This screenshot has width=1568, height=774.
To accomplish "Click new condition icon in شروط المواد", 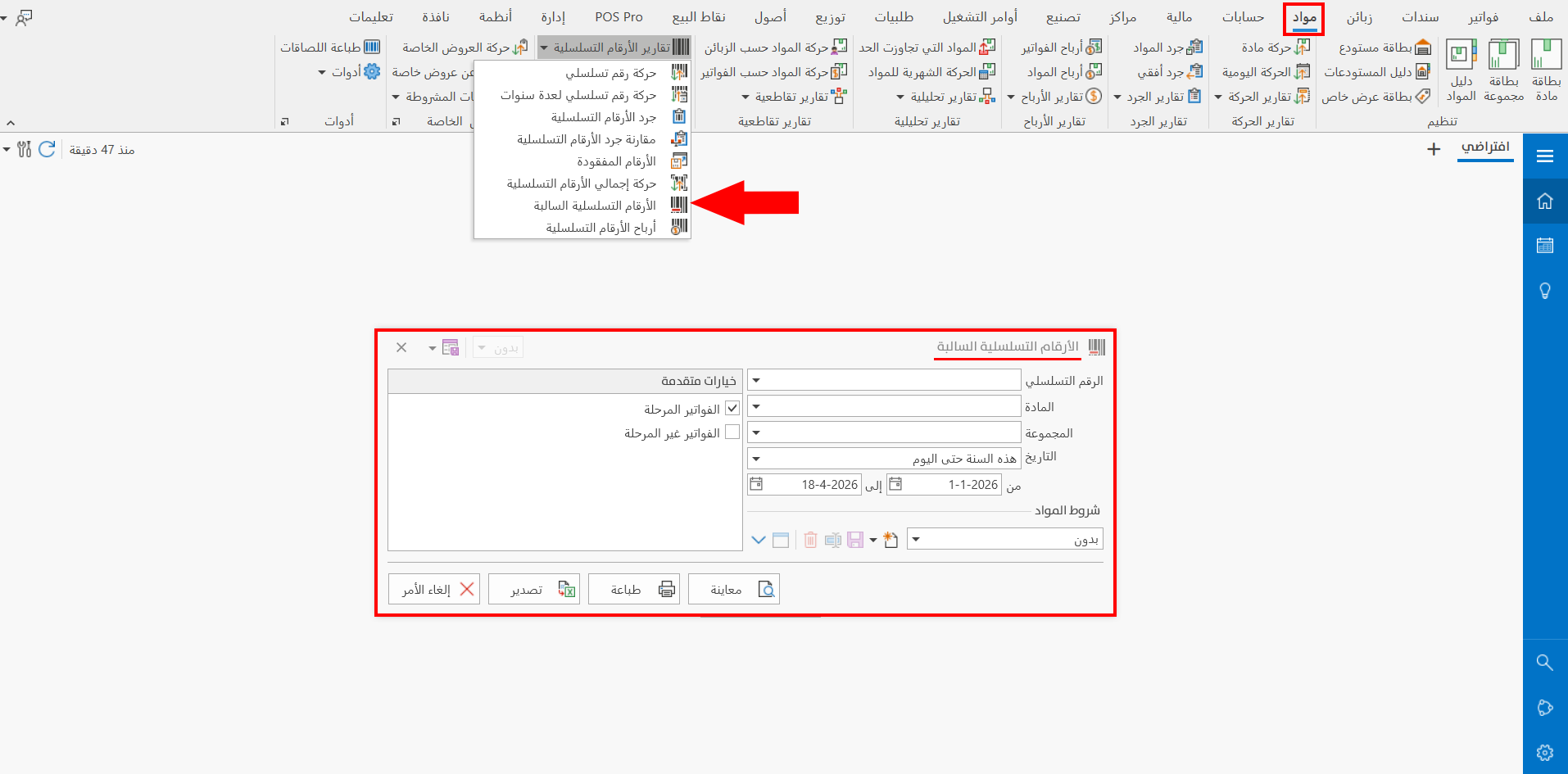I will 890,540.
